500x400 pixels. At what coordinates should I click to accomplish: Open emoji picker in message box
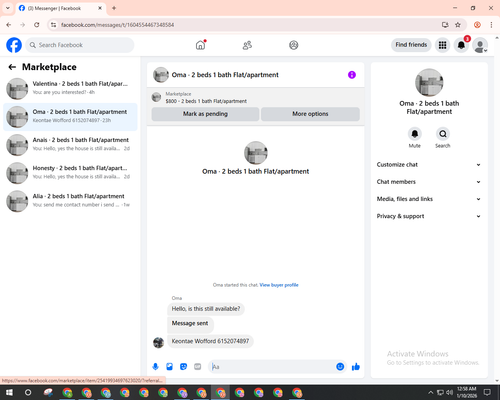340,367
